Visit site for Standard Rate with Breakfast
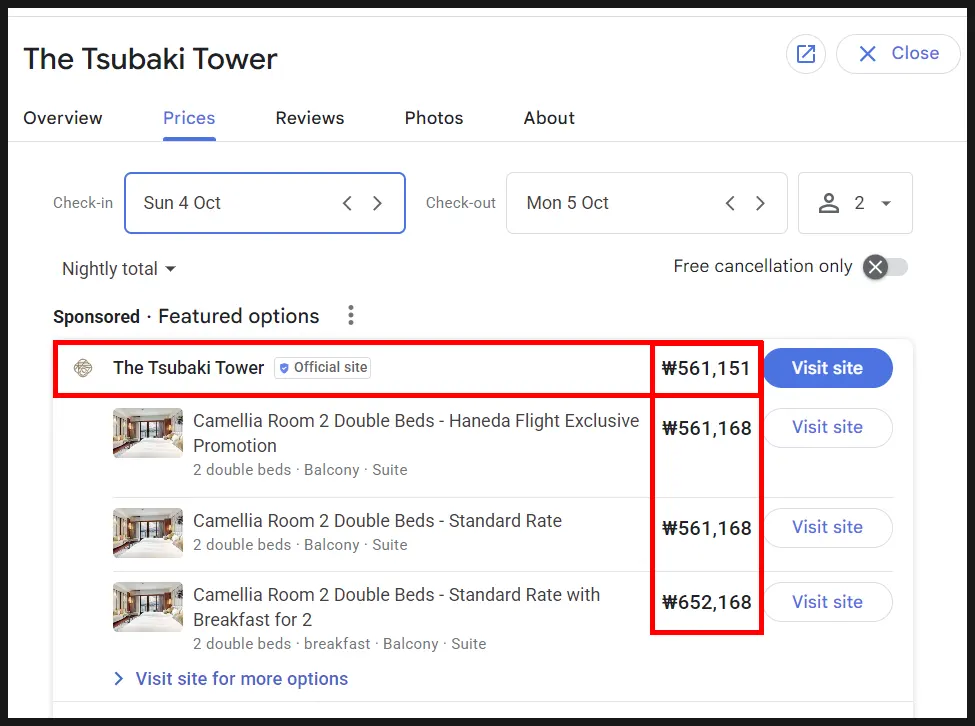975x726 pixels. tap(828, 602)
